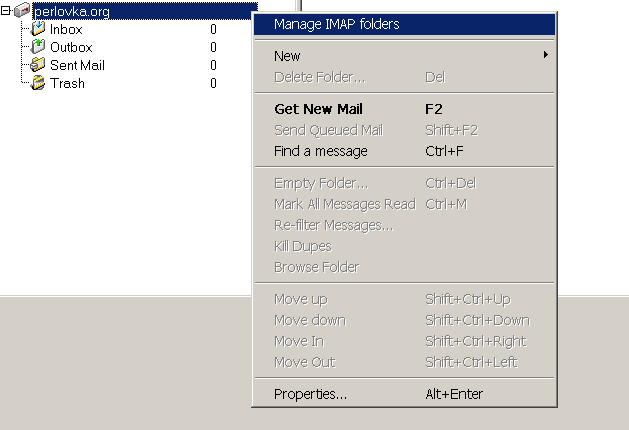Collapse the perlovka.org account tree

6,11
